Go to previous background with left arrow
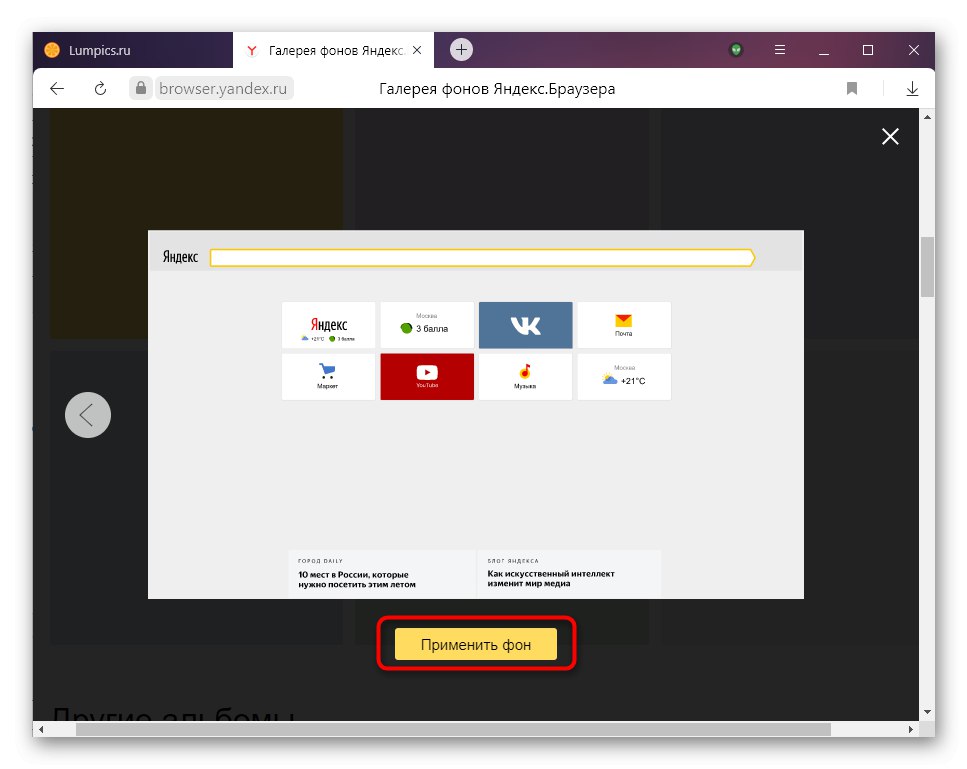This screenshot has width=967, height=769. click(x=88, y=415)
